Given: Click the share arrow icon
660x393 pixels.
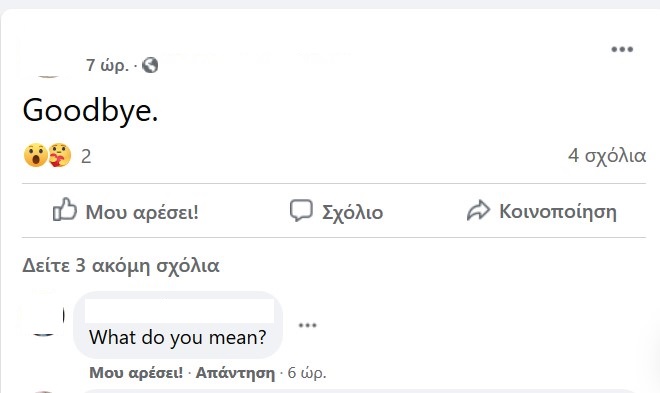Looking at the screenshot, I should (x=478, y=210).
